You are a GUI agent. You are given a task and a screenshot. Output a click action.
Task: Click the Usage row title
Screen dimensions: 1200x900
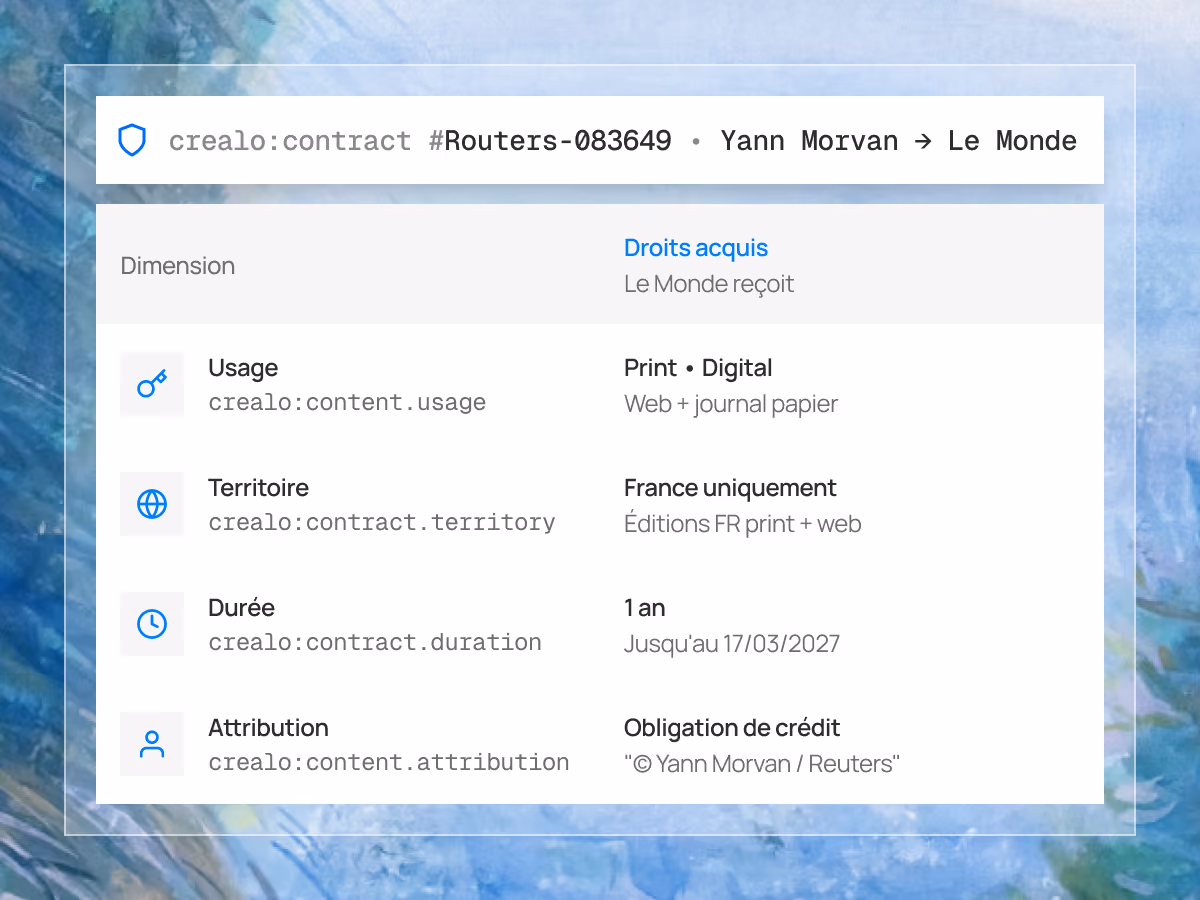243,368
